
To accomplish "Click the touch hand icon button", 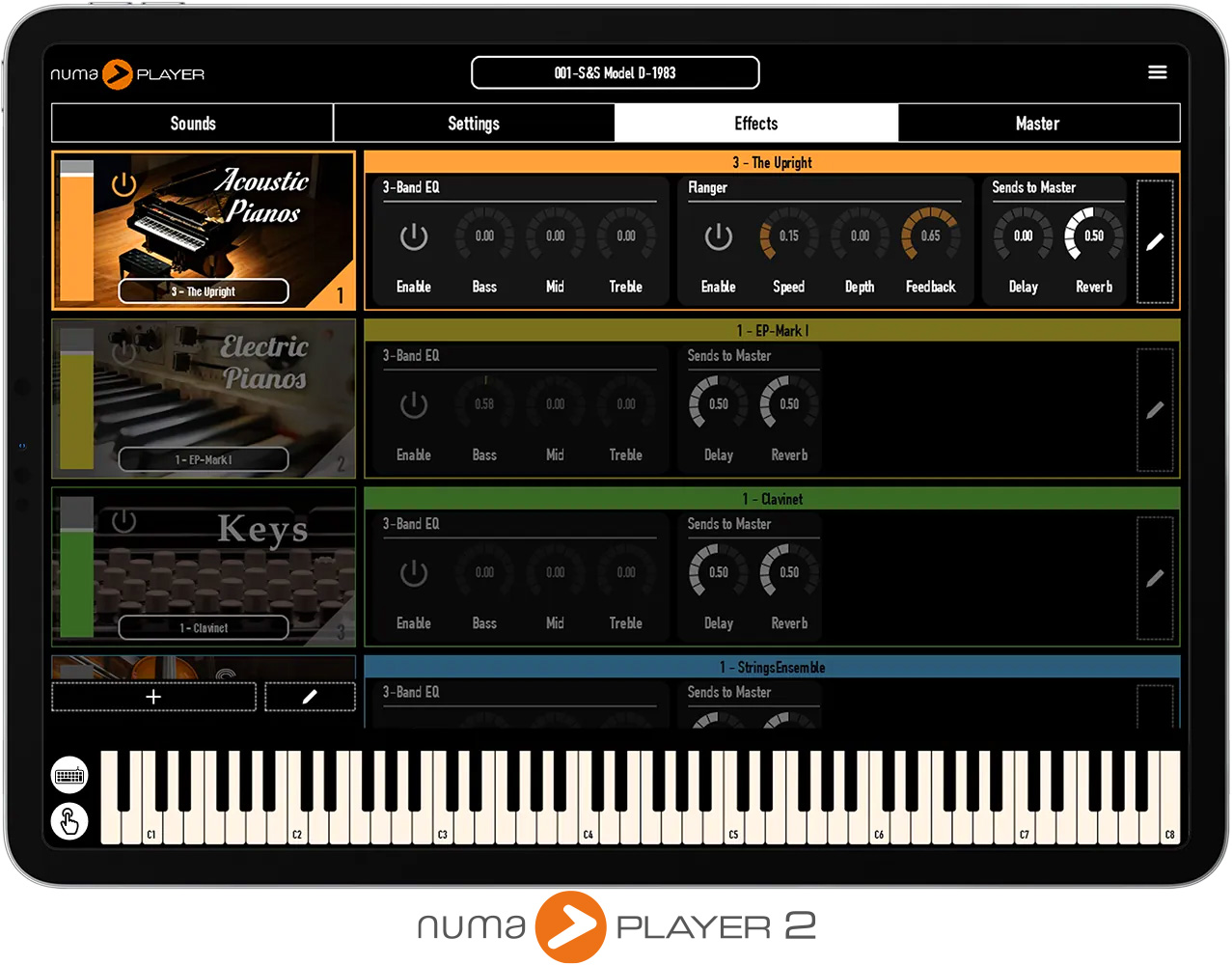I will click(x=69, y=821).
